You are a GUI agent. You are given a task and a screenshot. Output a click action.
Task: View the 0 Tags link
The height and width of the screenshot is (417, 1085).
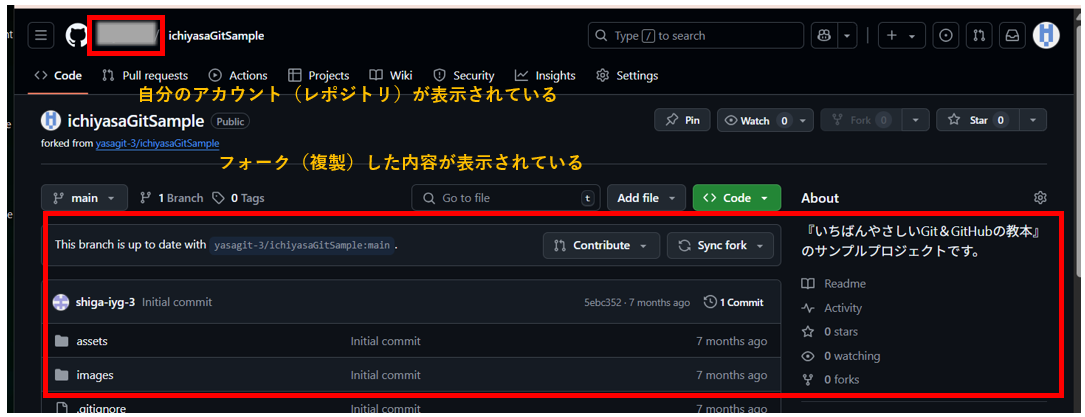click(238, 198)
